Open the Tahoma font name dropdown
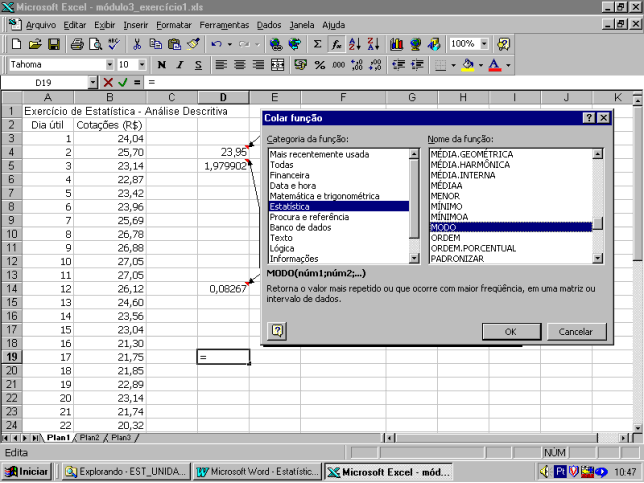 [x=108, y=64]
